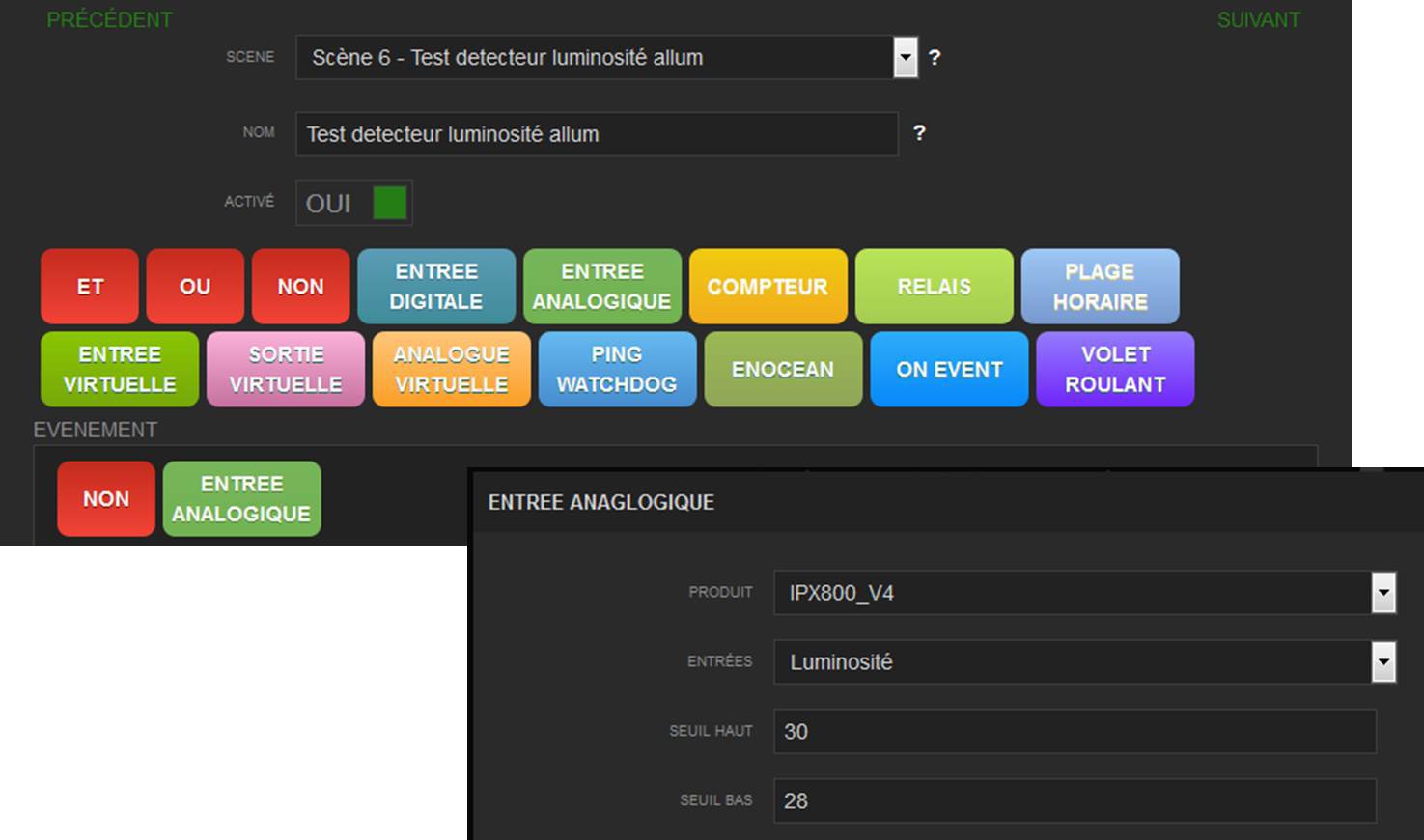
Task: Select the PING WATCHDOG block
Action: [x=617, y=370]
